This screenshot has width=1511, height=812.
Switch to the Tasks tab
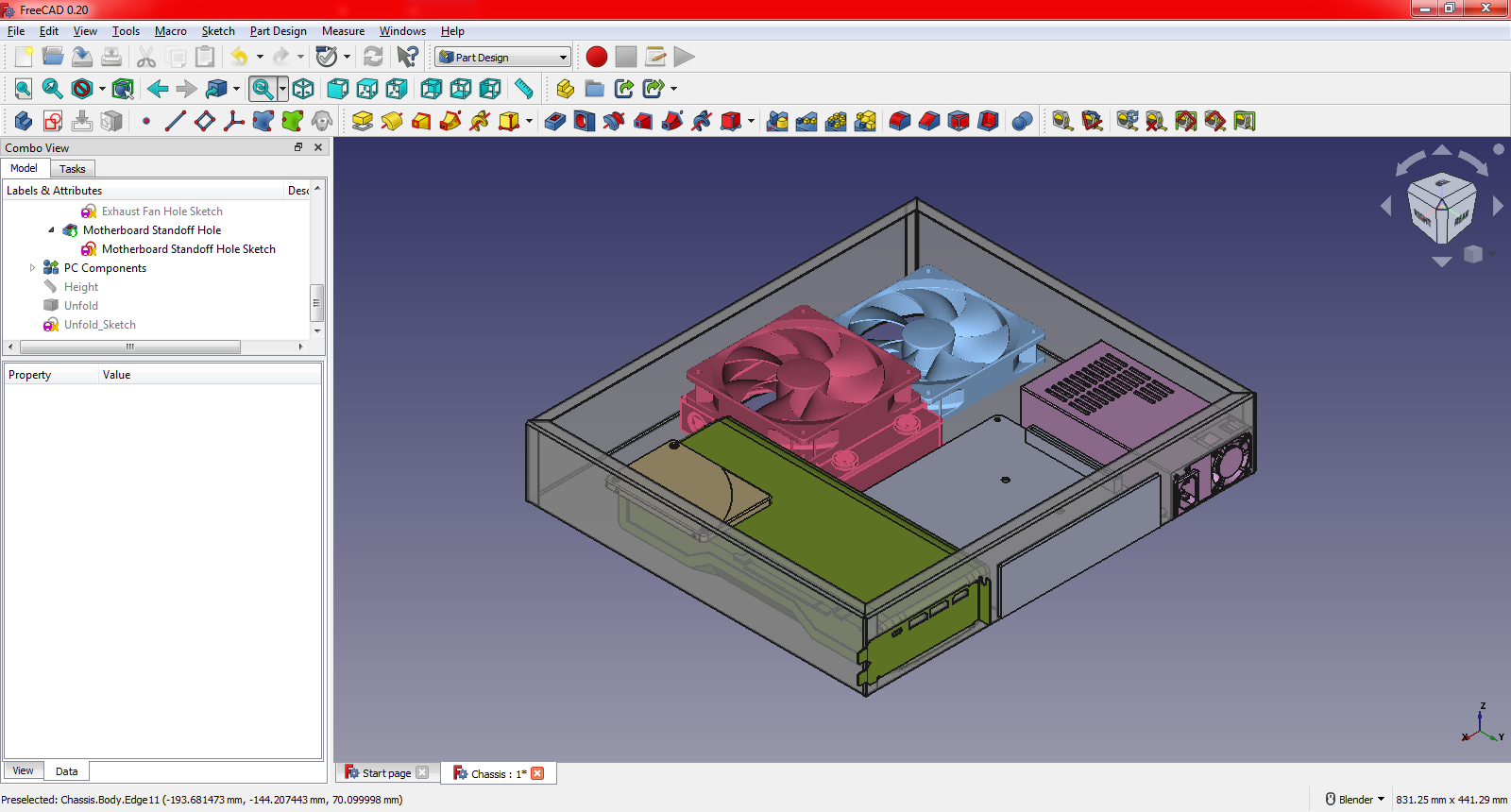(x=72, y=169)
